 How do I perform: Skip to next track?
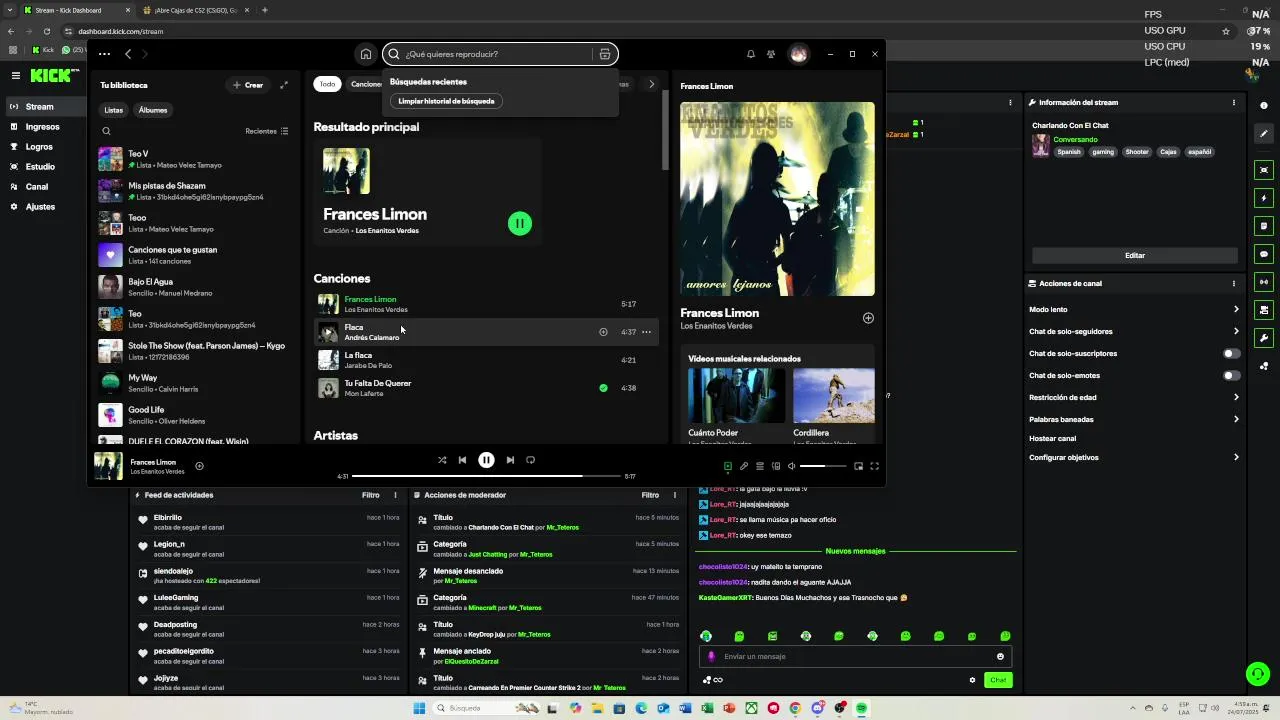tap(510, 460)
